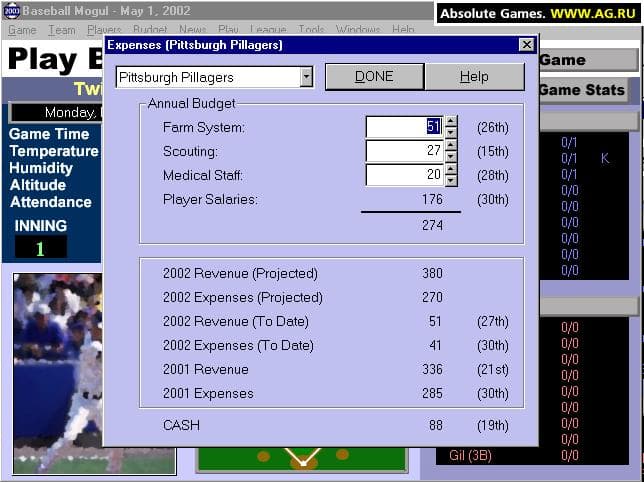This screenshot has width=644, height=482.
Task: Click the INNING number 1 display
Action: click(x=41, y=249)
